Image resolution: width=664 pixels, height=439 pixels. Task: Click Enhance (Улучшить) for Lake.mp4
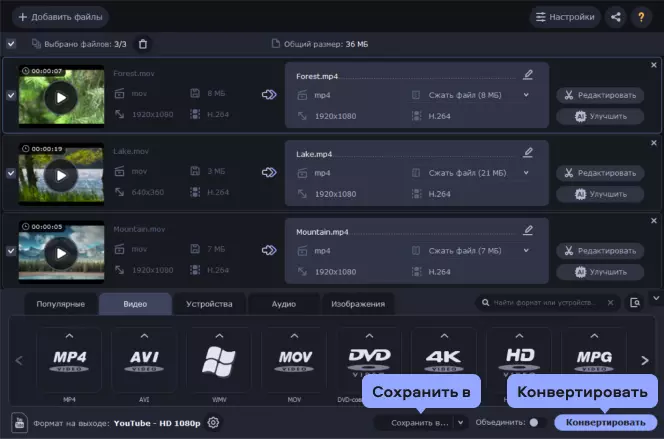[600, 194]
